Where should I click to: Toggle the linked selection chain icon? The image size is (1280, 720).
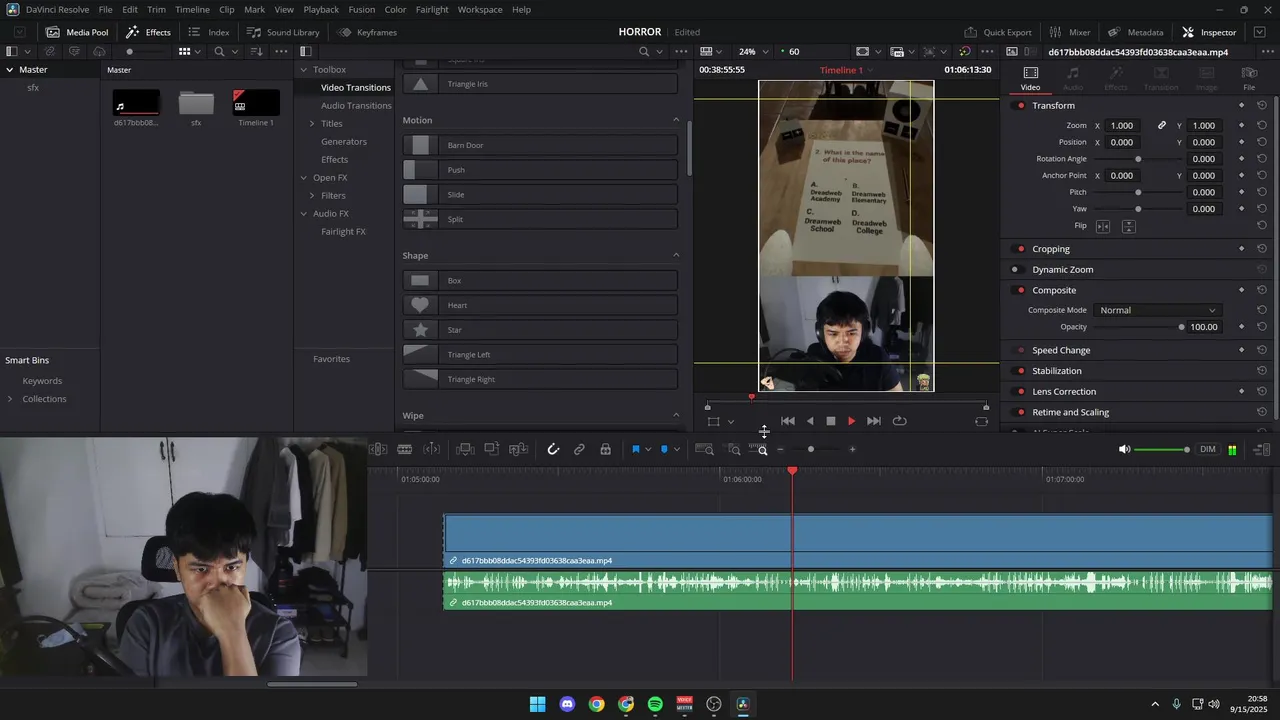[579, 450]
